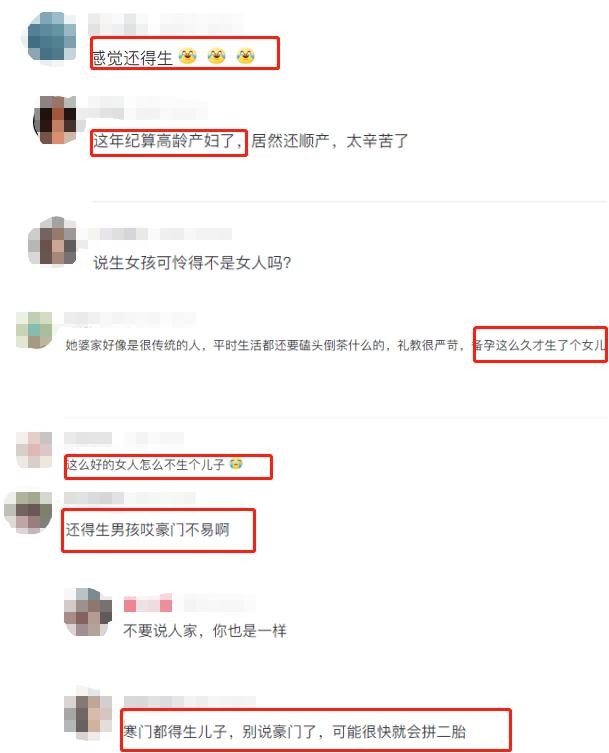Click reply '不要说人家，你也是一样'
Screen dimensions: 609x753
[205, 630]
